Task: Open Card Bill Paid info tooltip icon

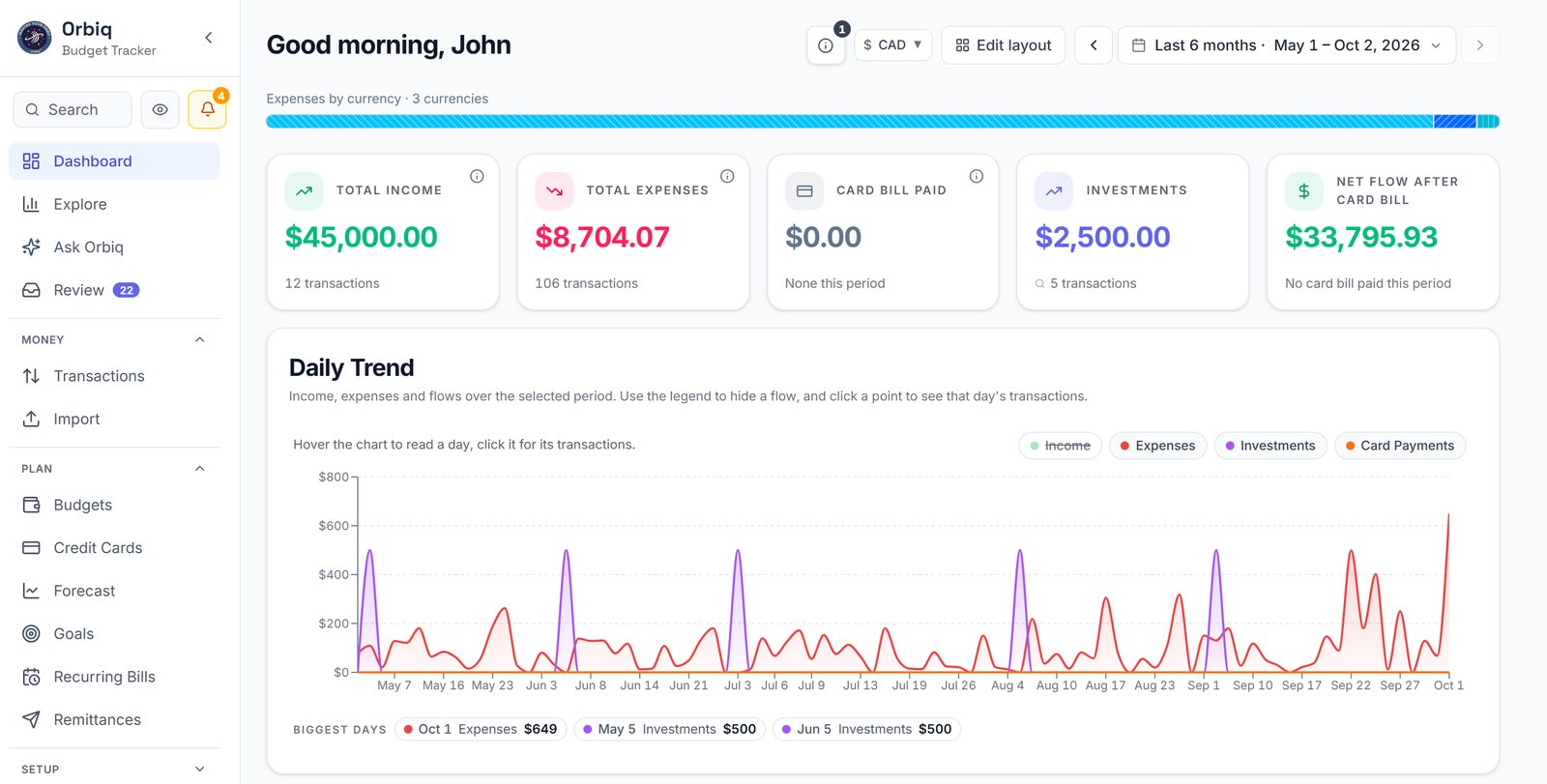Action: pos(977,176)
